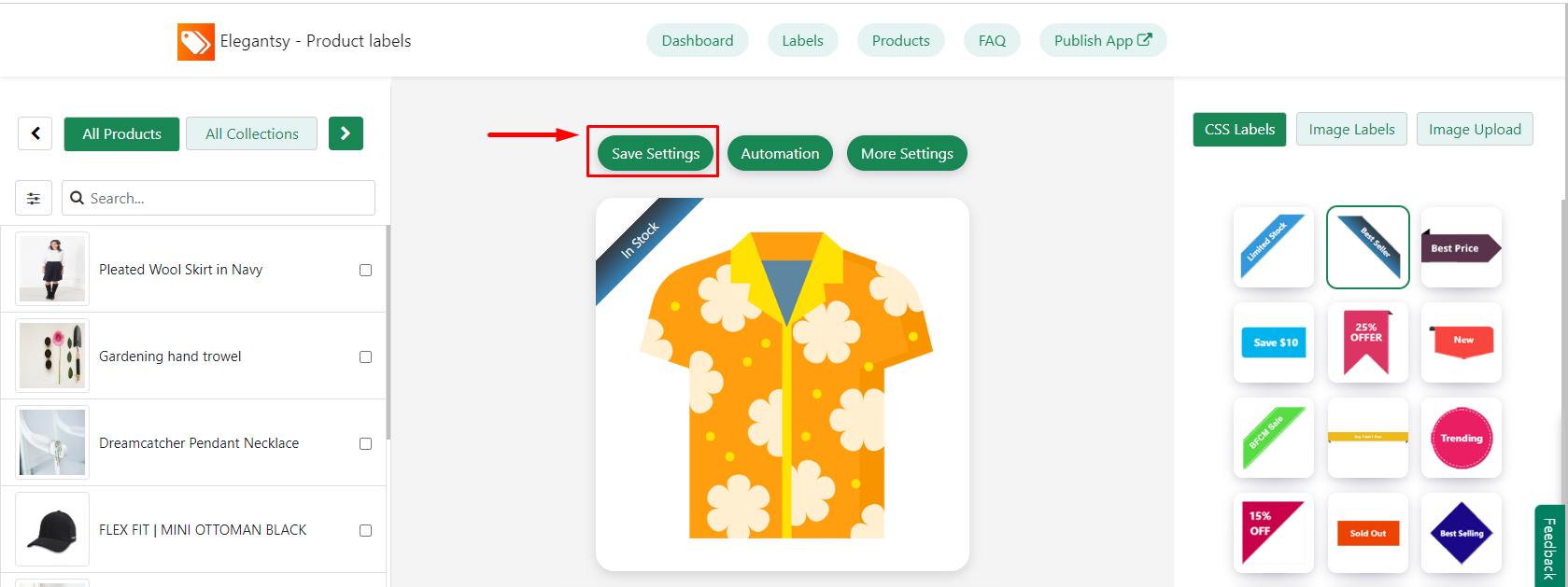The height and width of the screenshot is (587, 1568).
Task: Click the Hawaiian shirt preview image
Action: pos(786,384)
